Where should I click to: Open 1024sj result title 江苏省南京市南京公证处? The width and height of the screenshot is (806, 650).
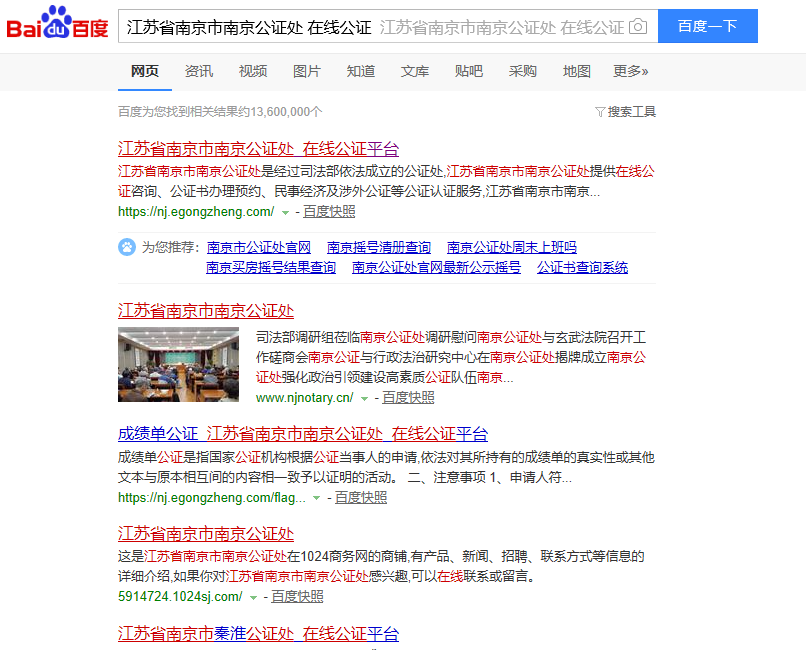(206, 534)
